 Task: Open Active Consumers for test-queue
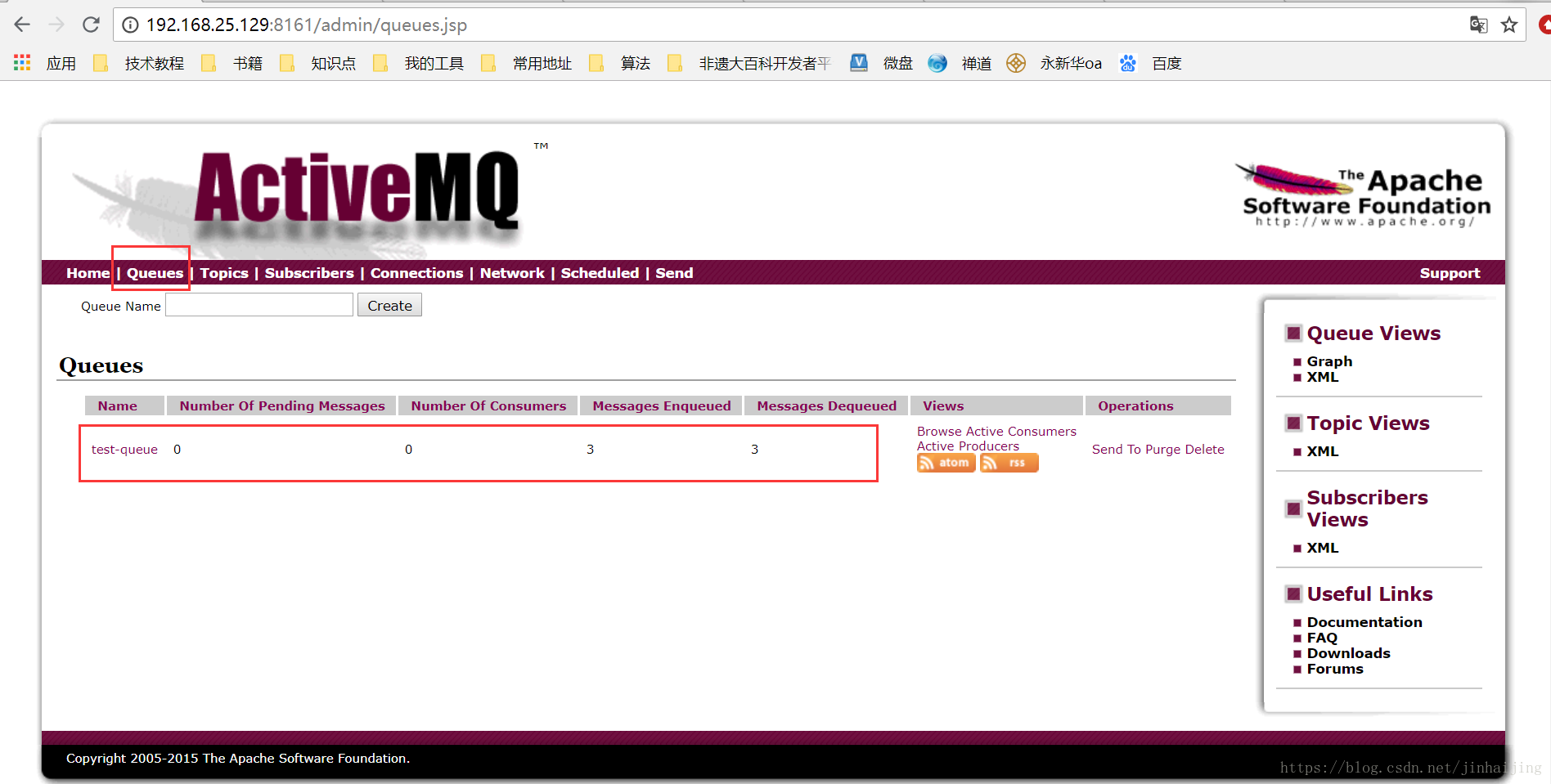[x=1021, y=431]
